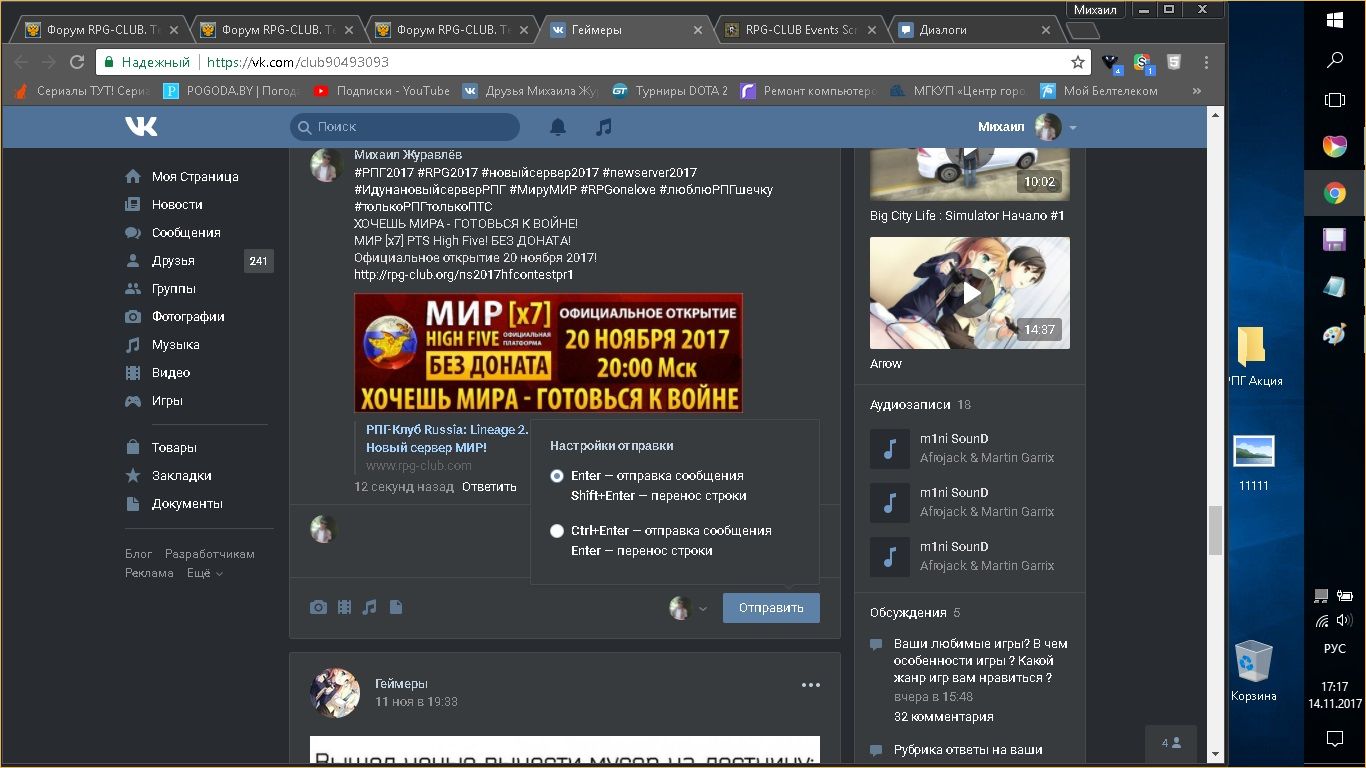The width and height of the screenshot is (1366, 768).
Task: Attach audio using the note icon below comment
Action: point(370,607)
